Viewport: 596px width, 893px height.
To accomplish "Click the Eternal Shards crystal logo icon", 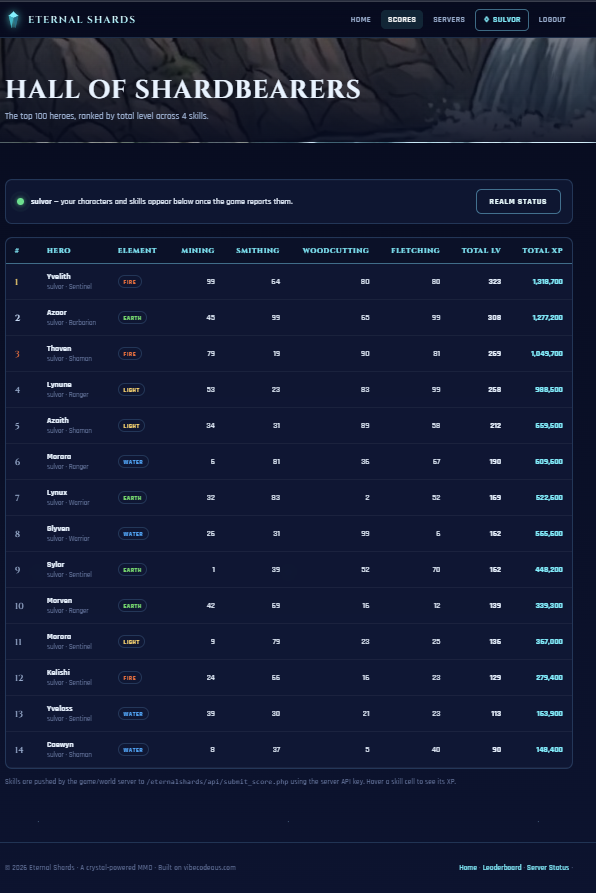I will click(13, 19).
